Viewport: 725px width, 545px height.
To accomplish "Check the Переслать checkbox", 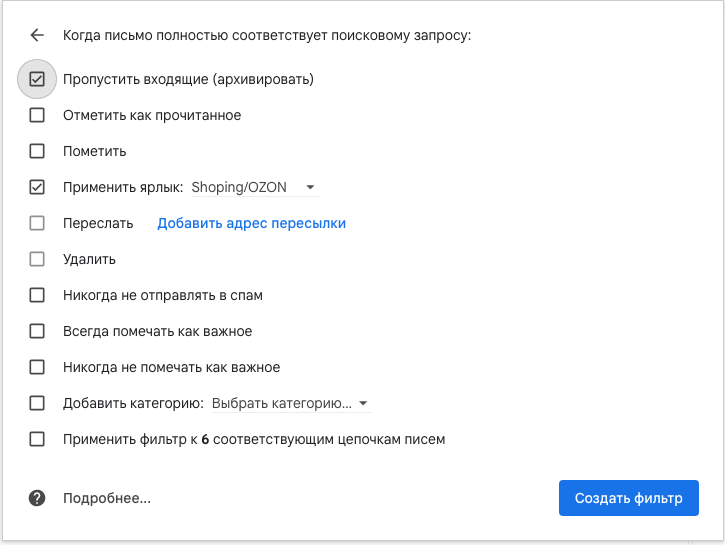I will tap(37, 223).
